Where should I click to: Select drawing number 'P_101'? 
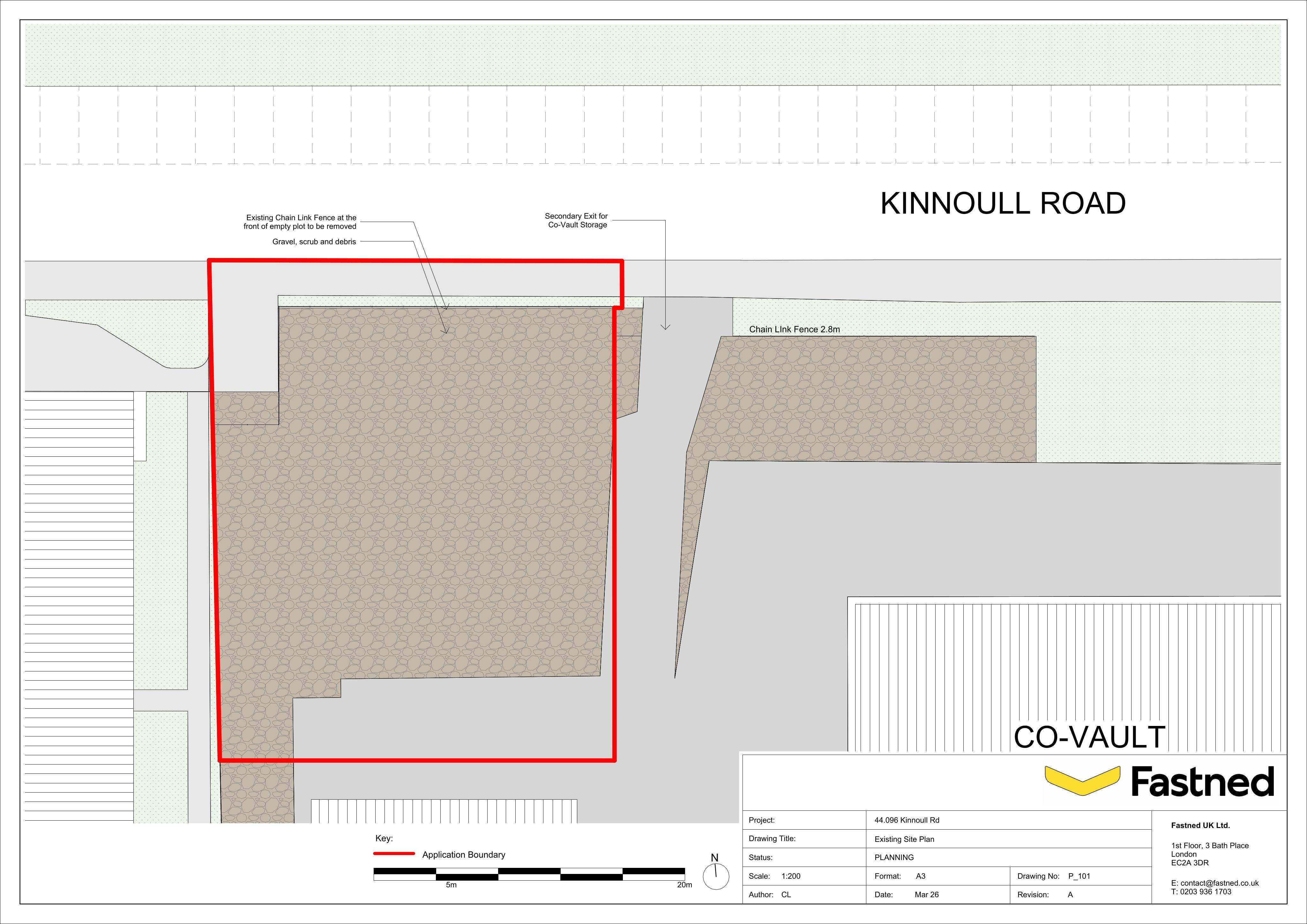click(1079, 876)
